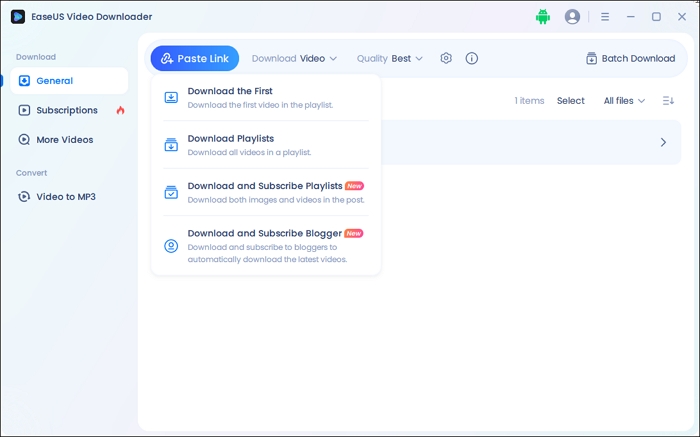Viewport: 700px width, 437px height.
Task: Click the green Android app icon
Action: click(x=543, y=17)
